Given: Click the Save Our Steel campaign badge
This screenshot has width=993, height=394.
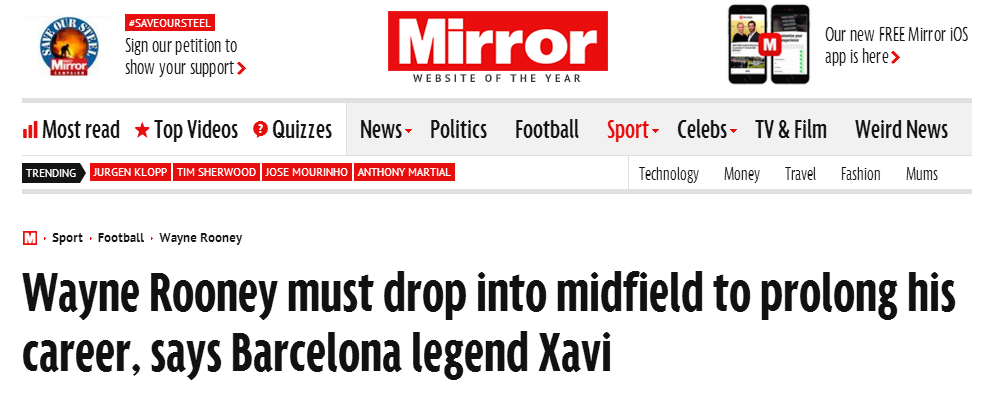Looking at the screenshot, I should coord(69,47).
